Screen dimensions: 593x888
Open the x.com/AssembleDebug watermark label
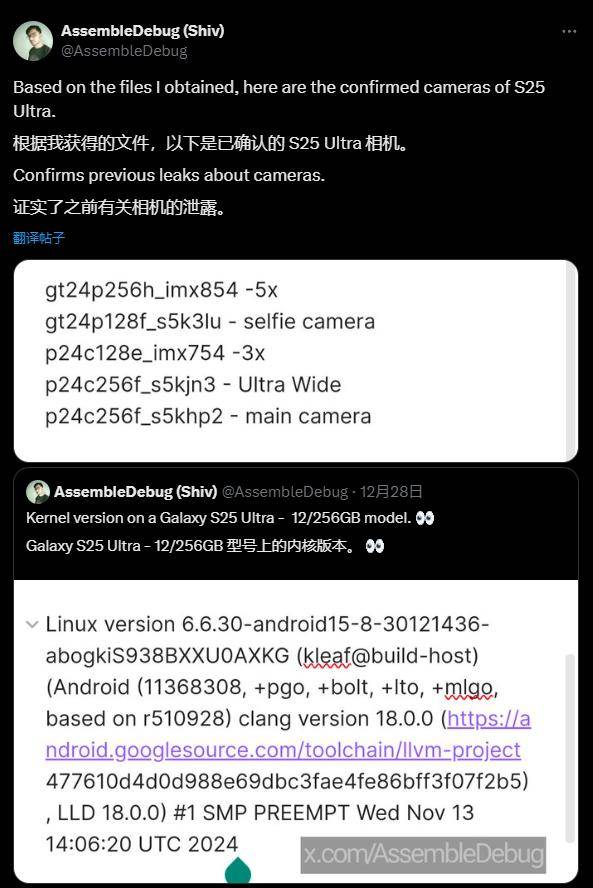(x=423, y=855)
